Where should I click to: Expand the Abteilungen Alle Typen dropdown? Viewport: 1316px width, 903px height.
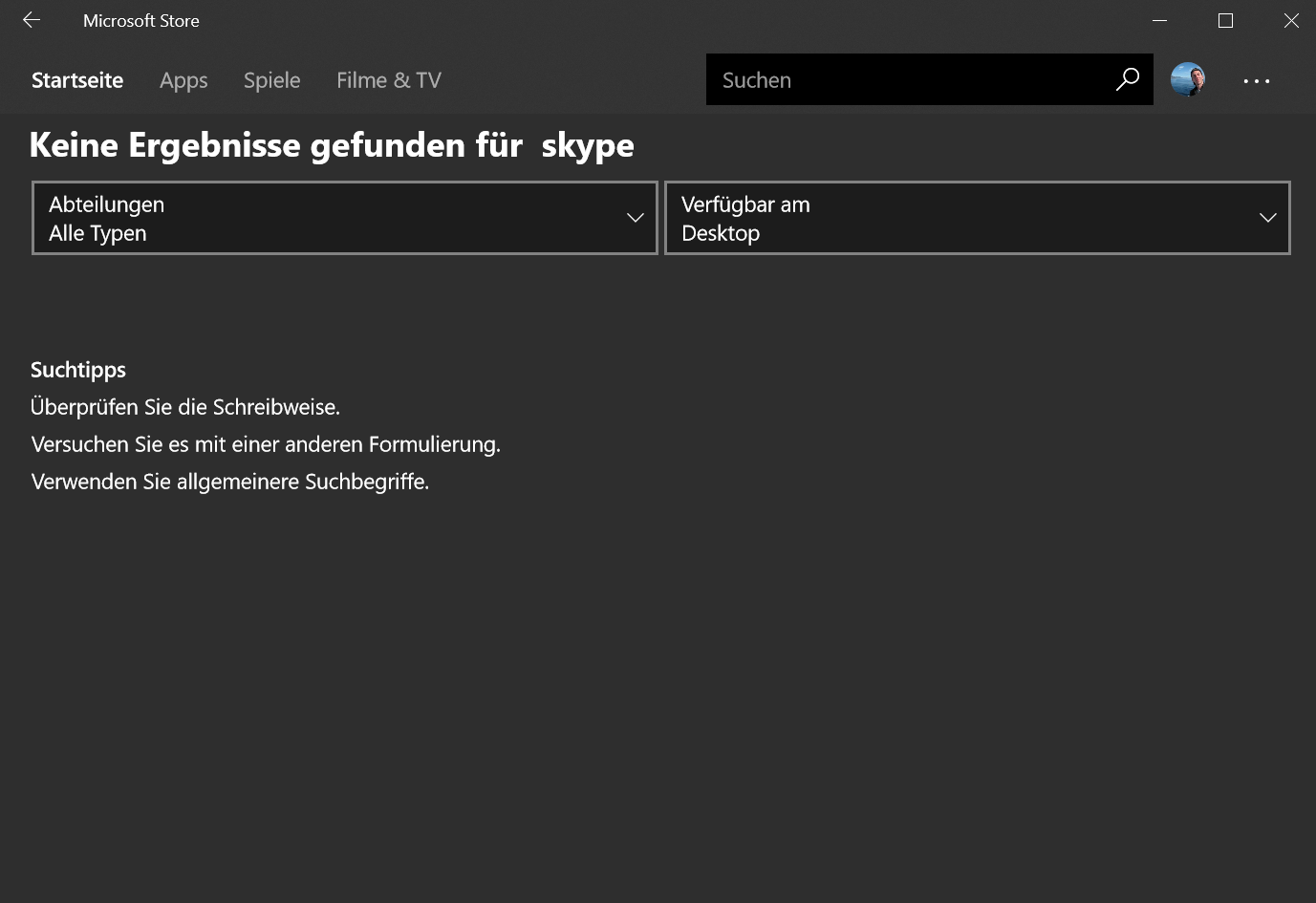point(345,218)
